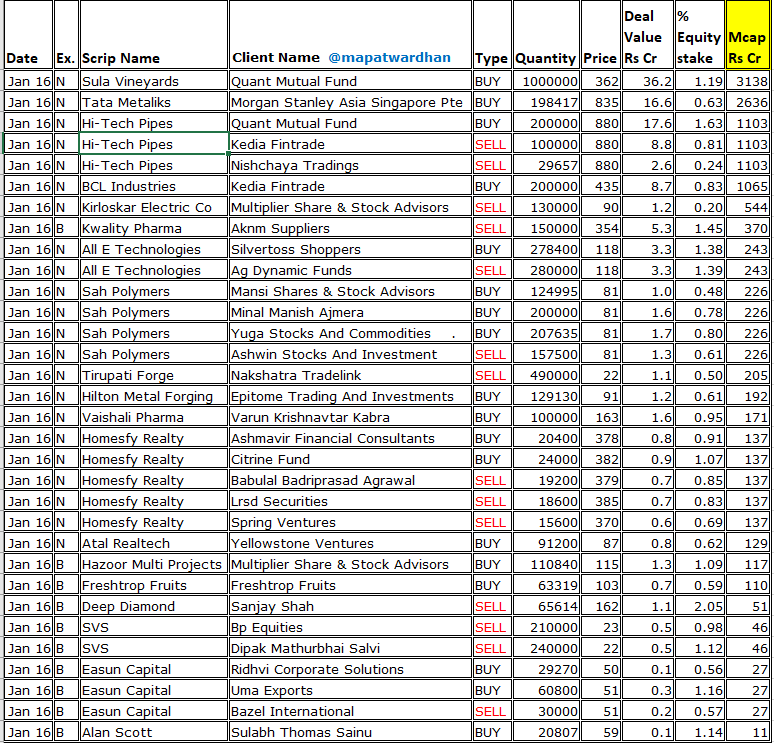Click the 'Sulabh Thomas Sainu' cell

coord(350,732)
